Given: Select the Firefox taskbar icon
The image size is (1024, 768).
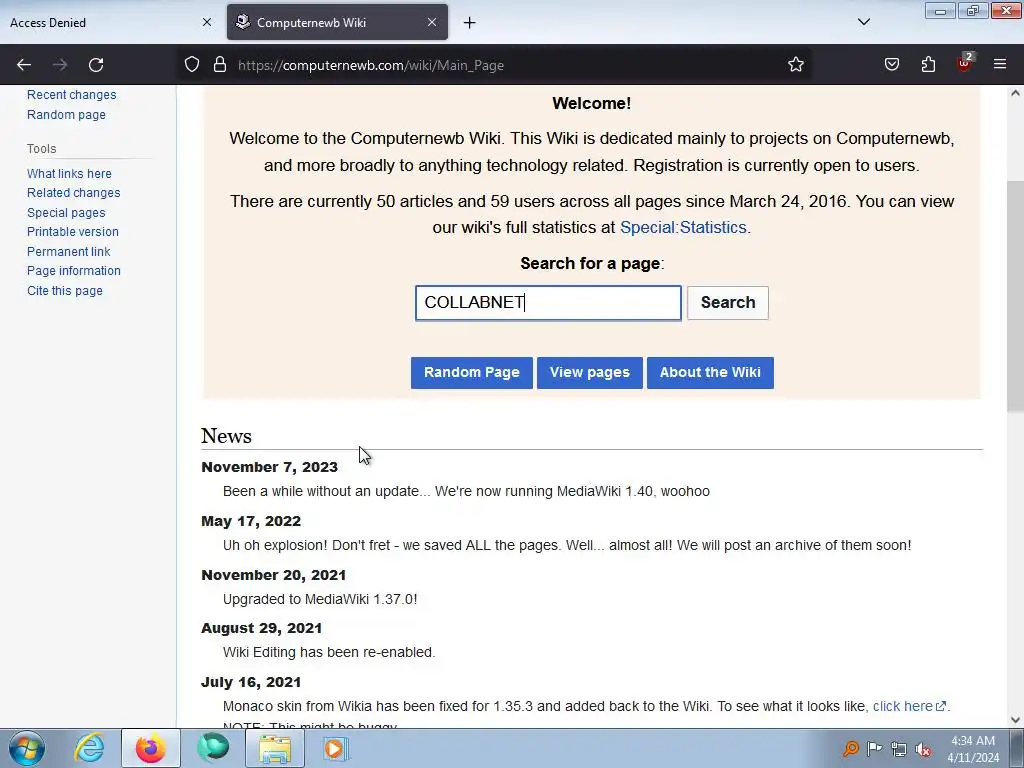Looking at the screenshot, I should 150,748.
